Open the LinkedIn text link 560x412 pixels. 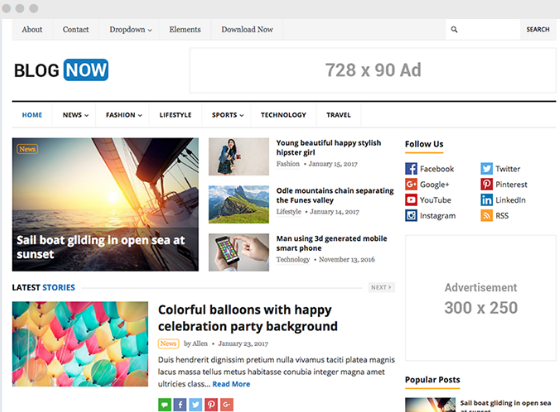[x=510, y=200]
